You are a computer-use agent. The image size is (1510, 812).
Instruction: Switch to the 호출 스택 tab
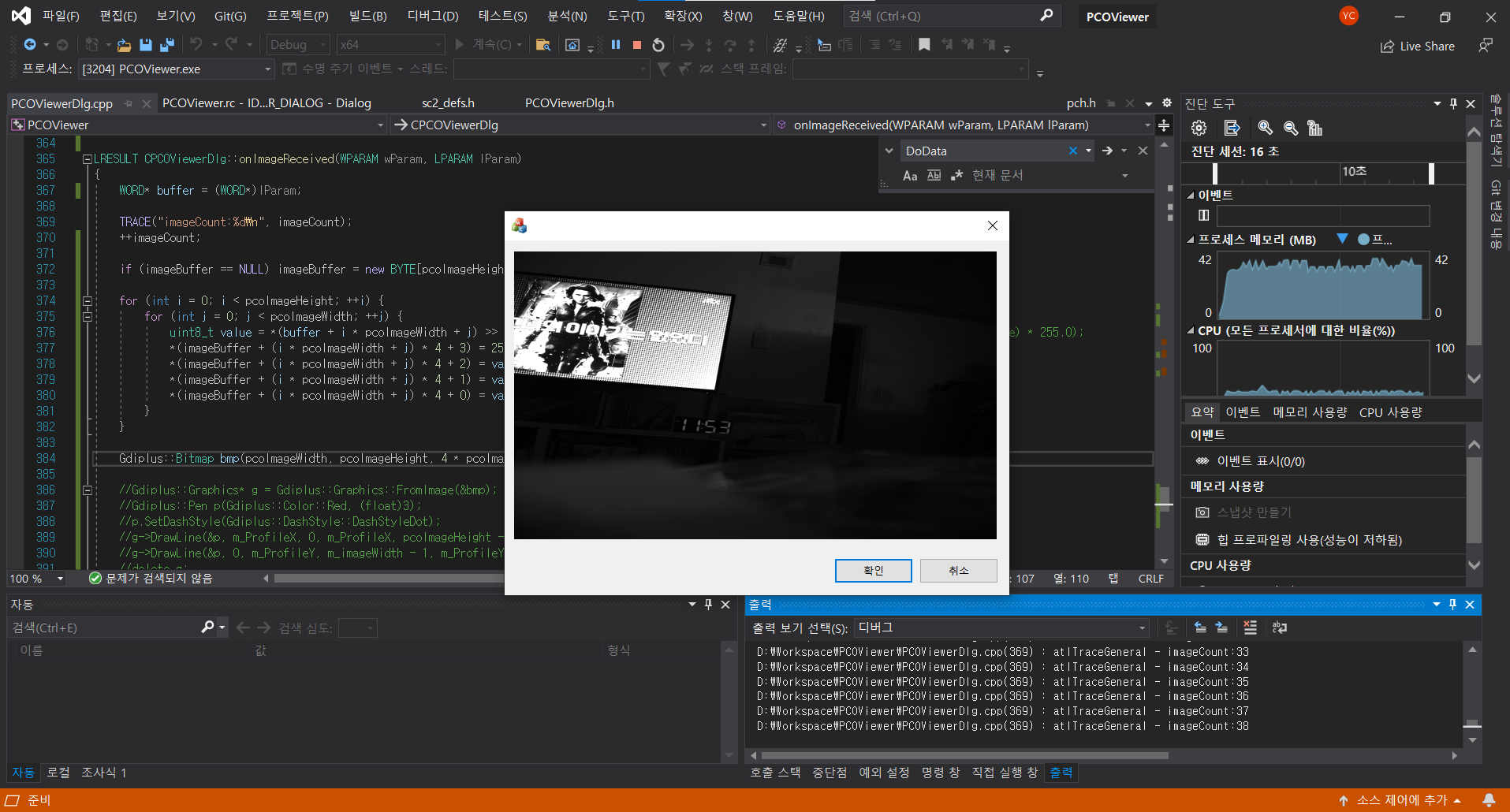pos(775,773)
